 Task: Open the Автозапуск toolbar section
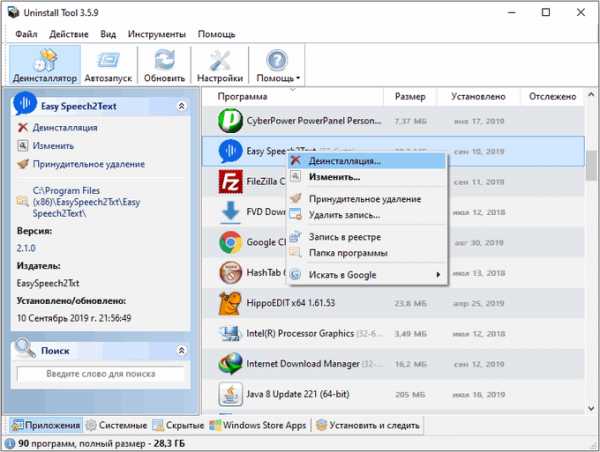click(x=108, y=65)
